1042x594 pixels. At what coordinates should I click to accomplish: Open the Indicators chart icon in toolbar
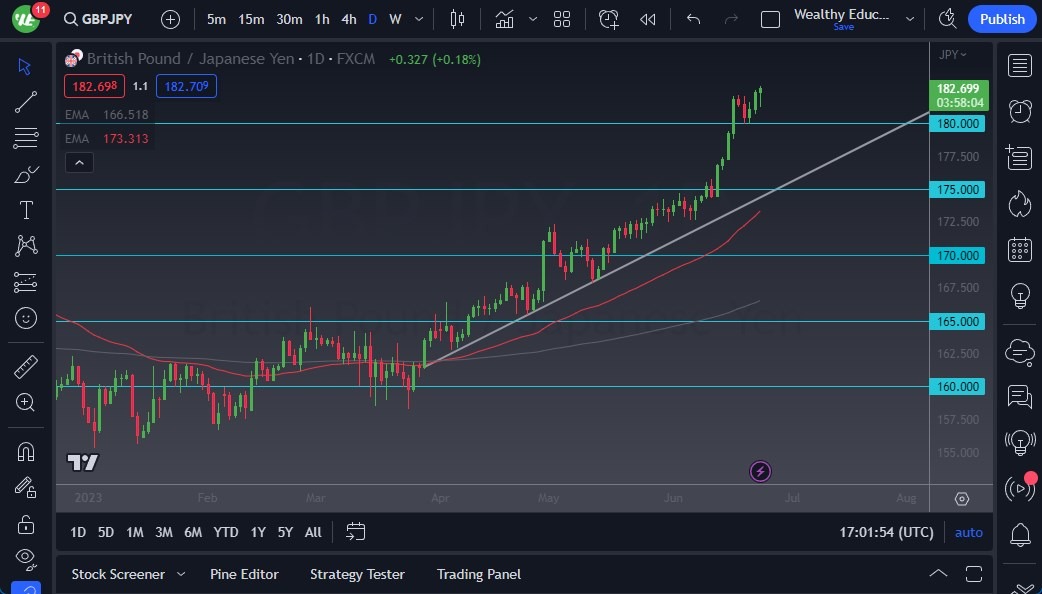point(504,19)
